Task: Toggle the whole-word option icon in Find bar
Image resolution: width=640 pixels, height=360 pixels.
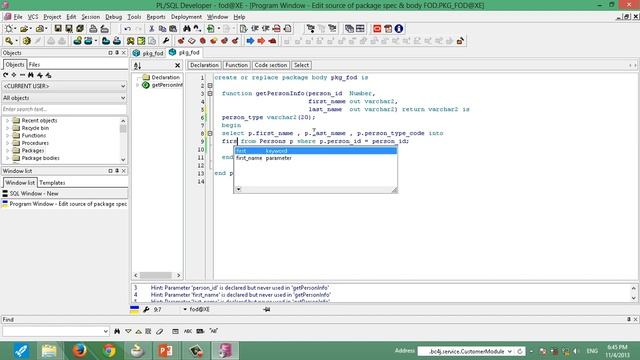Action: (x=200, y=331)
